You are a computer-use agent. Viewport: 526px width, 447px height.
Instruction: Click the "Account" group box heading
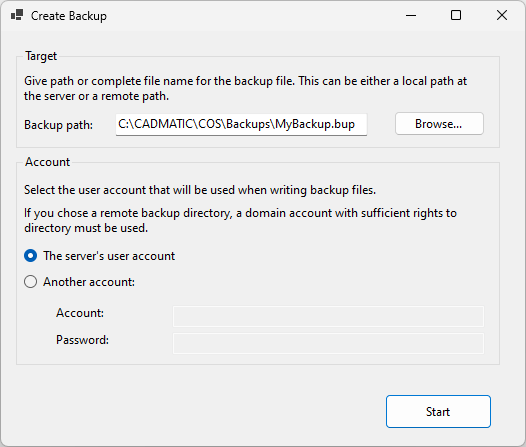coord(48,162)
